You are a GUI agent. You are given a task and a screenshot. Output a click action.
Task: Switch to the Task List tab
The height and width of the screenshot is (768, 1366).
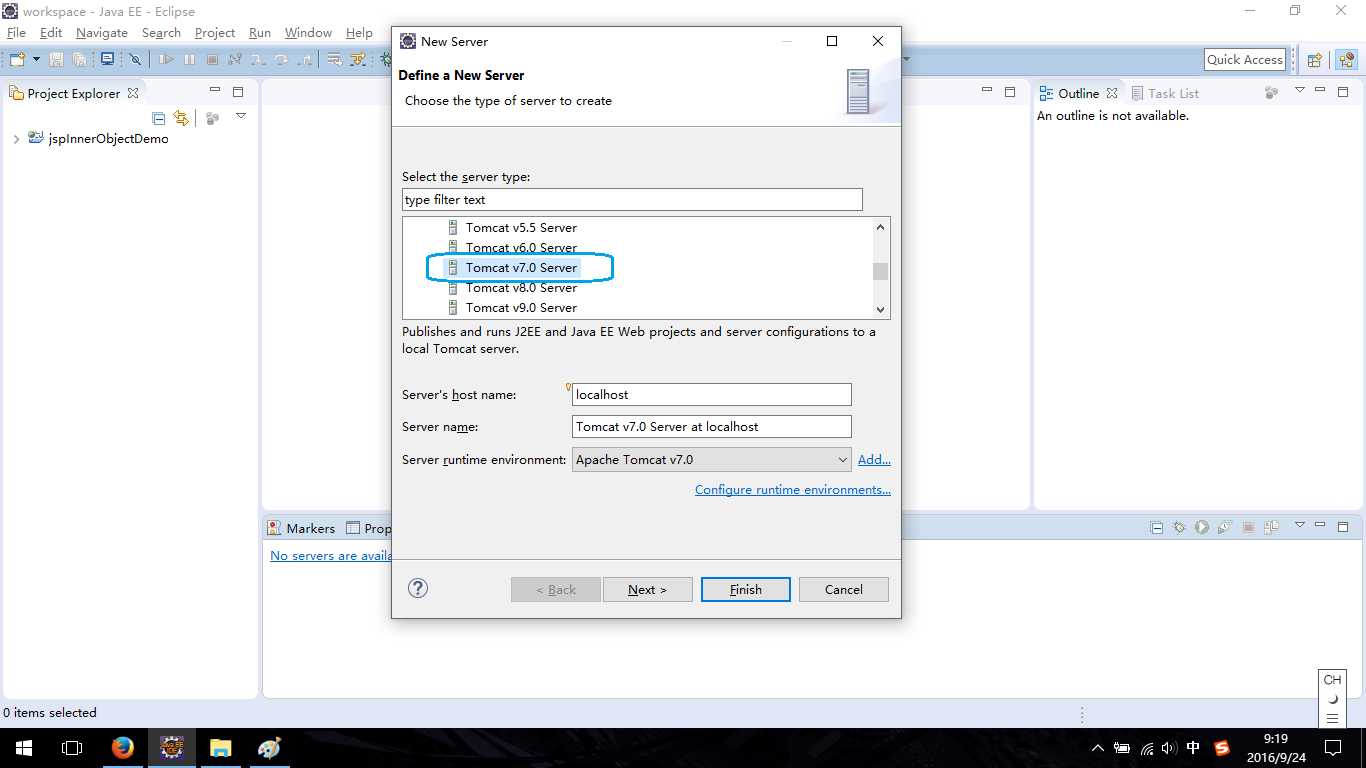click(1165, 93)
